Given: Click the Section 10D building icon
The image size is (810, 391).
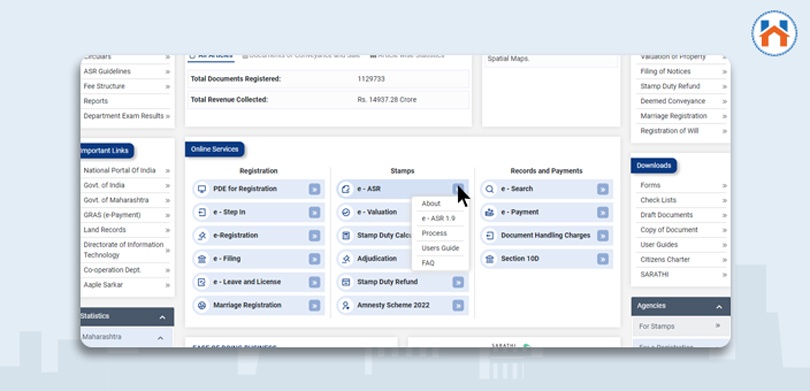Looking at the screenshot, I should 489,259.
